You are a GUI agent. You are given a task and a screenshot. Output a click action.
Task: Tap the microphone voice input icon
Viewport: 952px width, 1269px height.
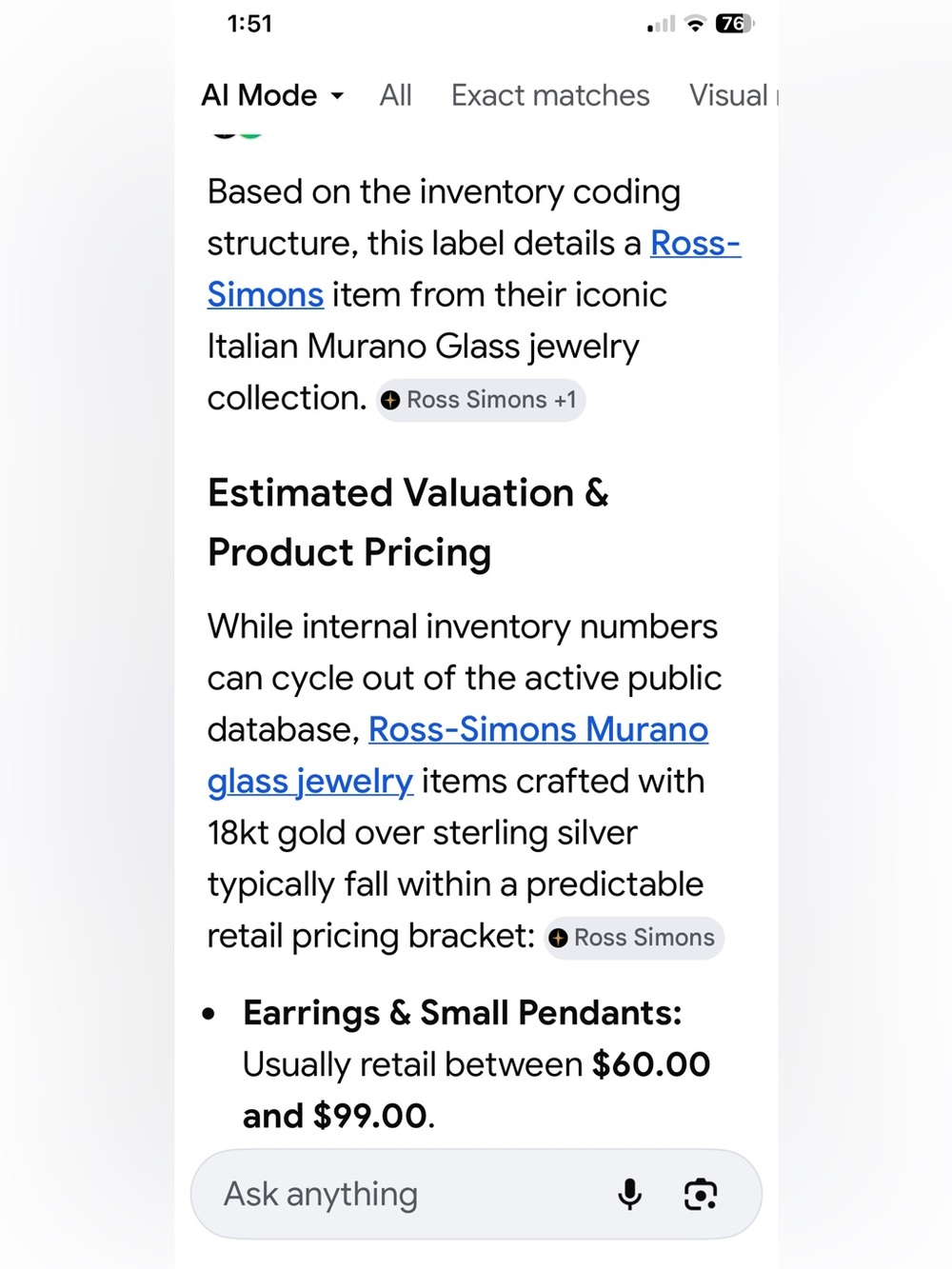click(x=629, y=1194)
